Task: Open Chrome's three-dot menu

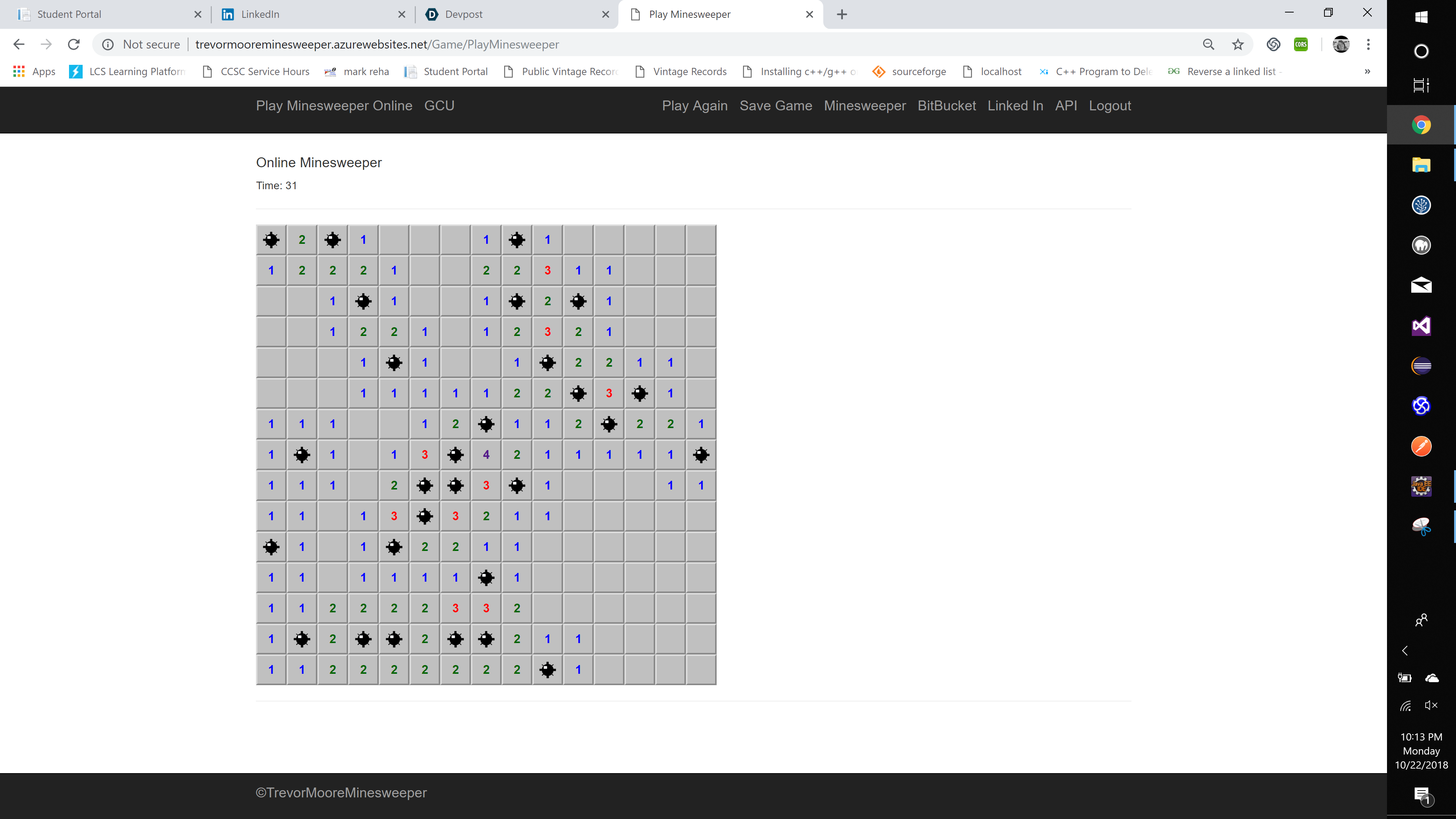Action: click(1368, 45)
